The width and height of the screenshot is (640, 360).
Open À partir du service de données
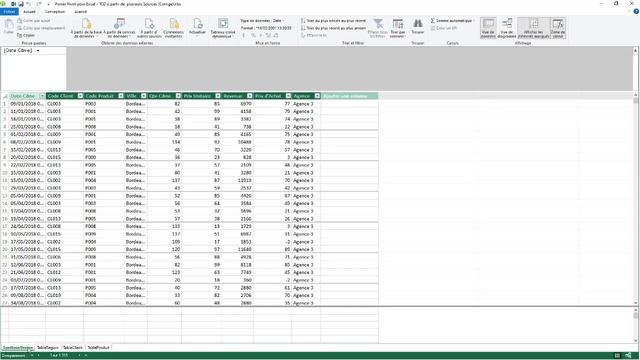click(119, 28)
